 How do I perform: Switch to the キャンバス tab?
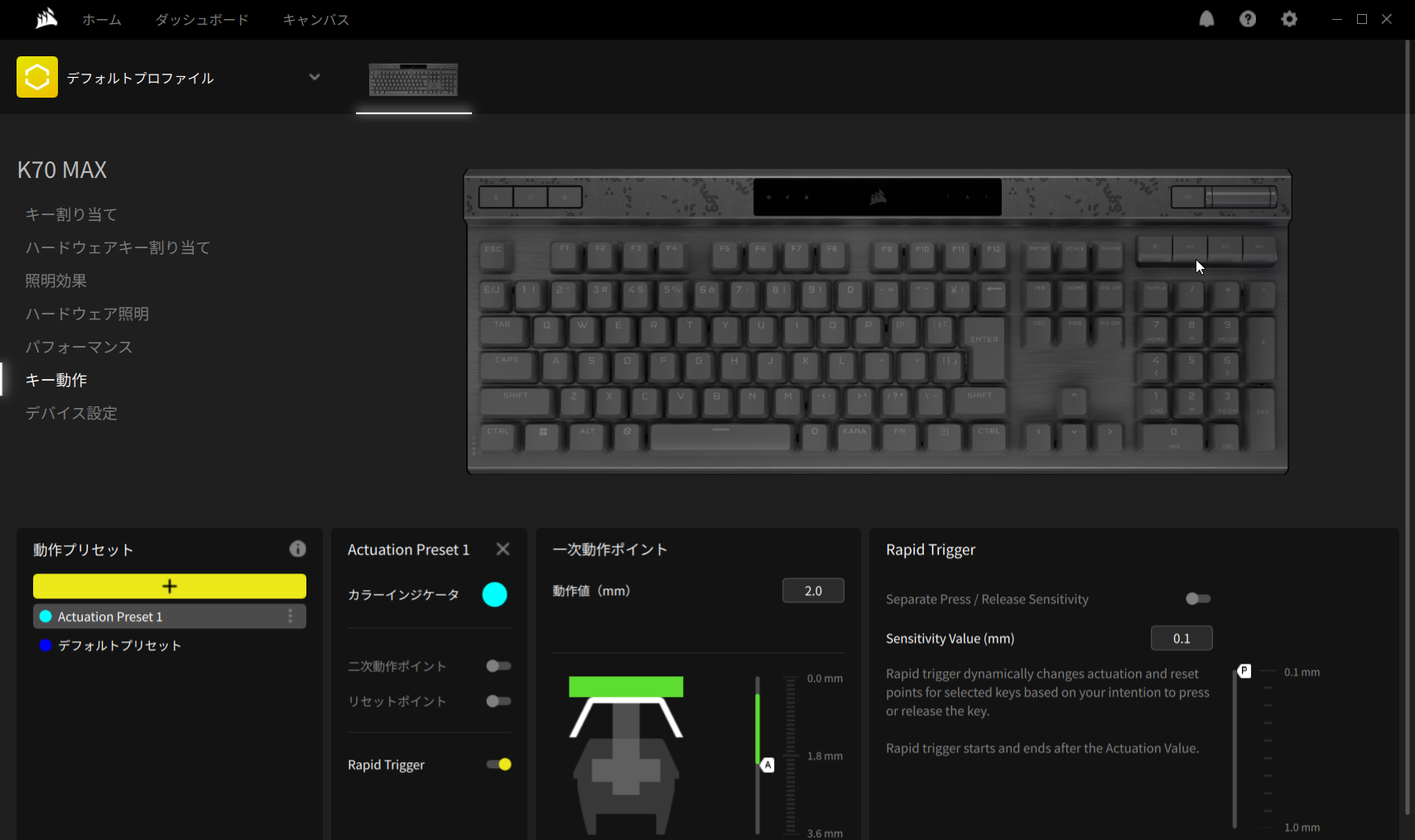pos(315,19)
